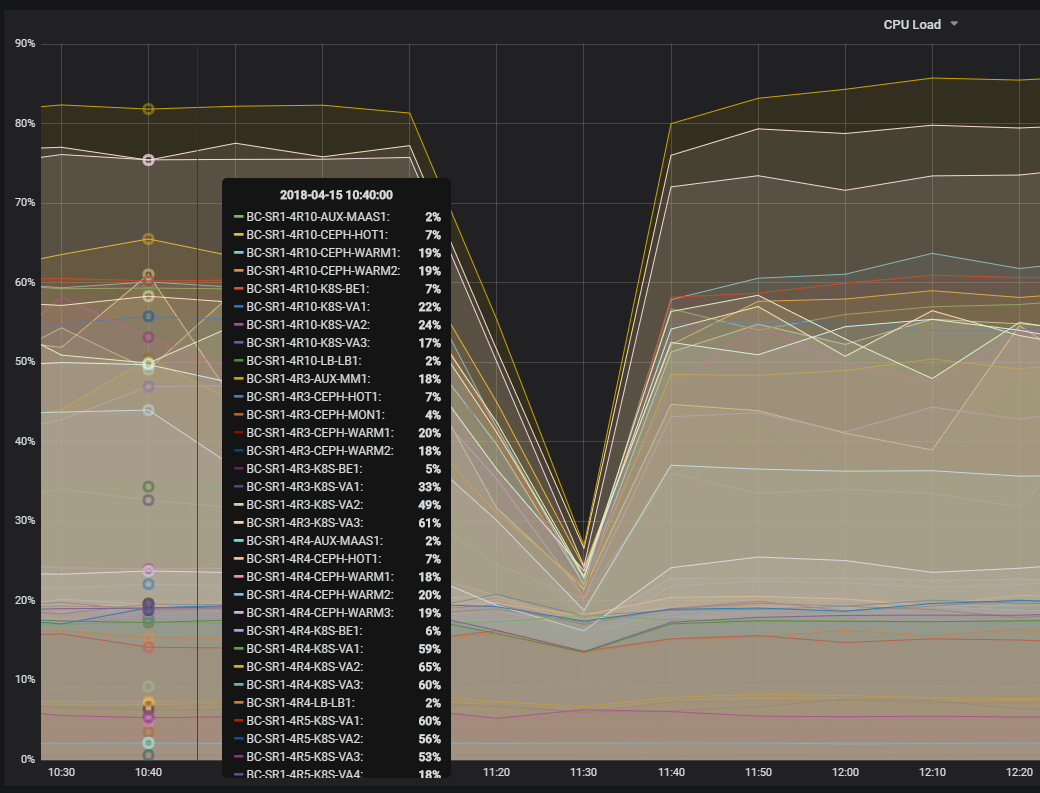This screenshot has width=1040, height=793.
Task: Click the BC-SR1-4R10-CEPH-WARM2 tooltip row
Action: (x=337, y=271)
